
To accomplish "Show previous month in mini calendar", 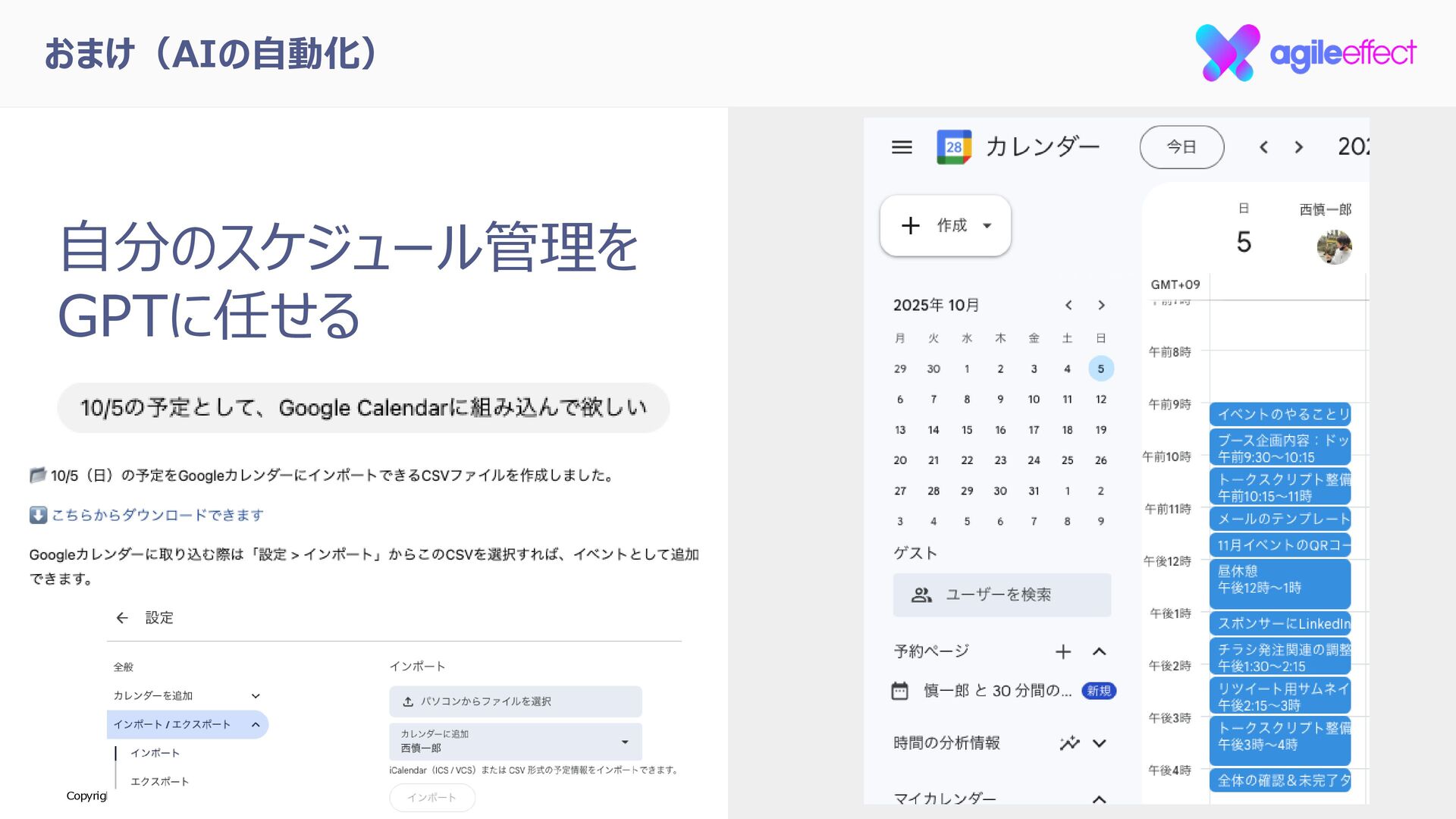I will coord(1068,306).
